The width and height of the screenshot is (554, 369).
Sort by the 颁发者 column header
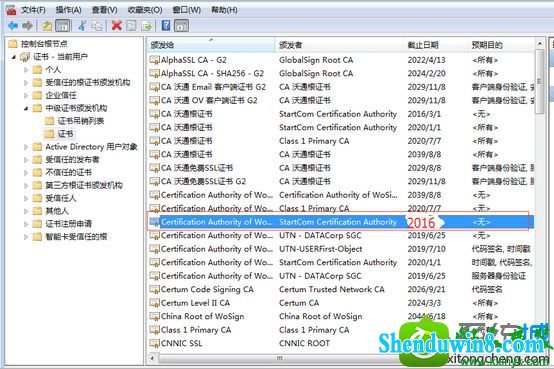(x=339, y=45)
